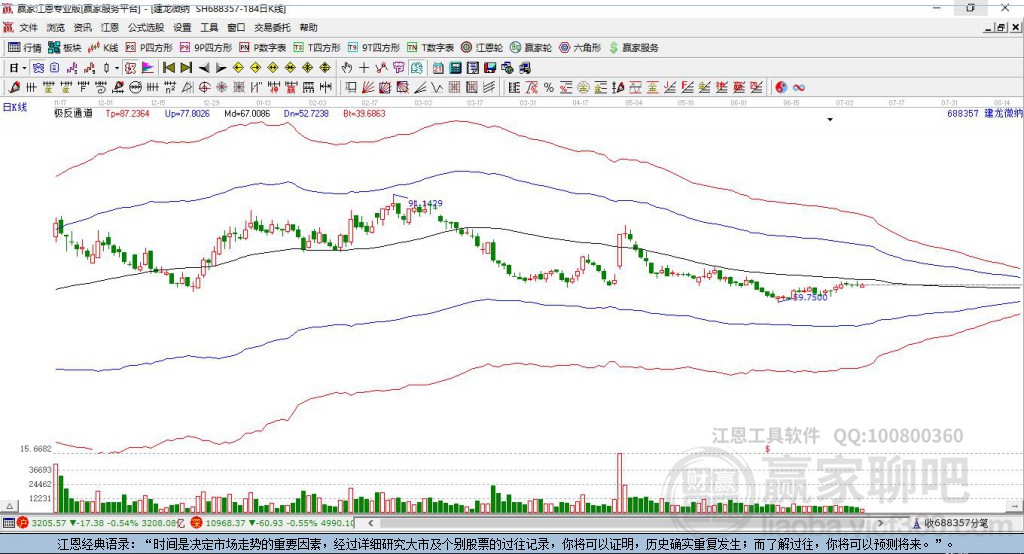This screenshot has width=1024, height=554.
Task: Click the 98.1429 high price label
Action: (425, 203)
